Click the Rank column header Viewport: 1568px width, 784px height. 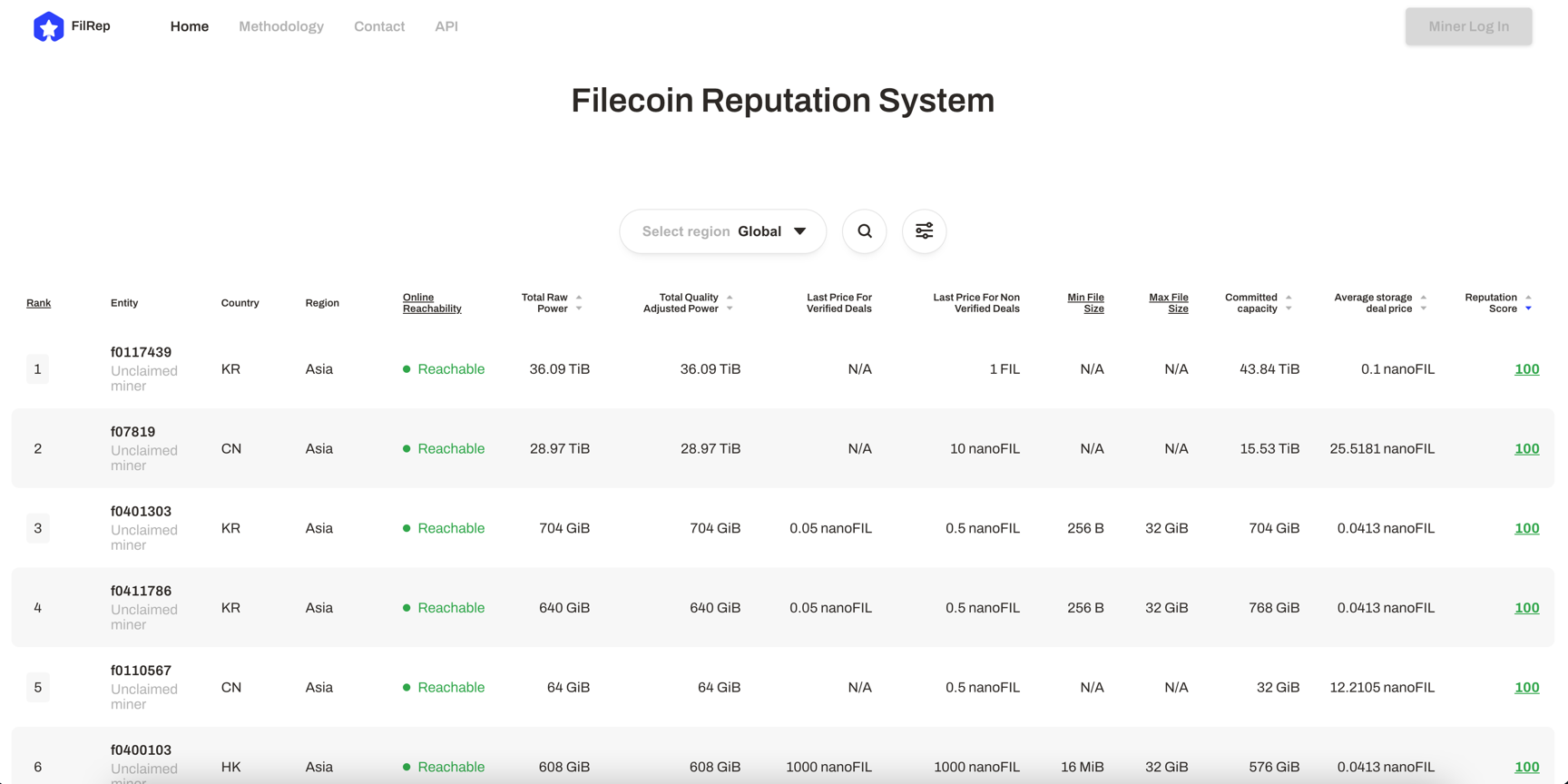38,303
